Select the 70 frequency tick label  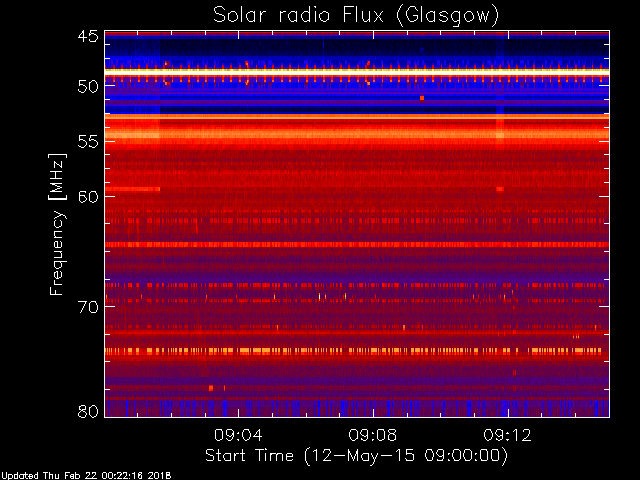coord(88,307)
